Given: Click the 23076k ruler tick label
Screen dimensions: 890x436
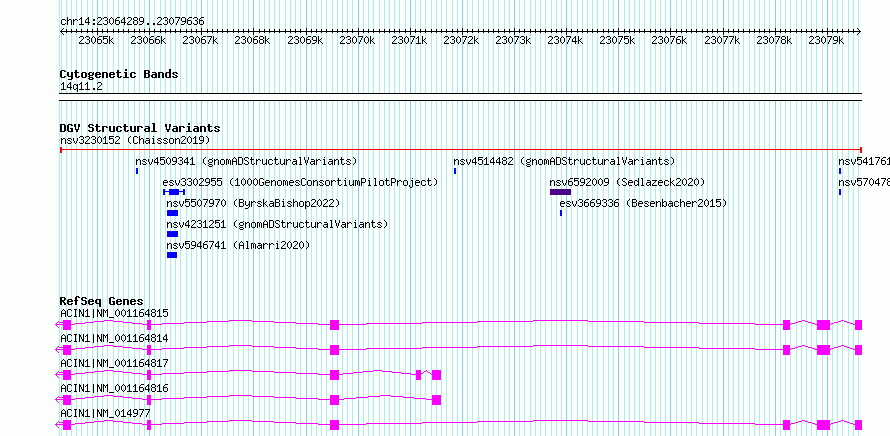Looking at the screenshot, I should pos(669,40).
